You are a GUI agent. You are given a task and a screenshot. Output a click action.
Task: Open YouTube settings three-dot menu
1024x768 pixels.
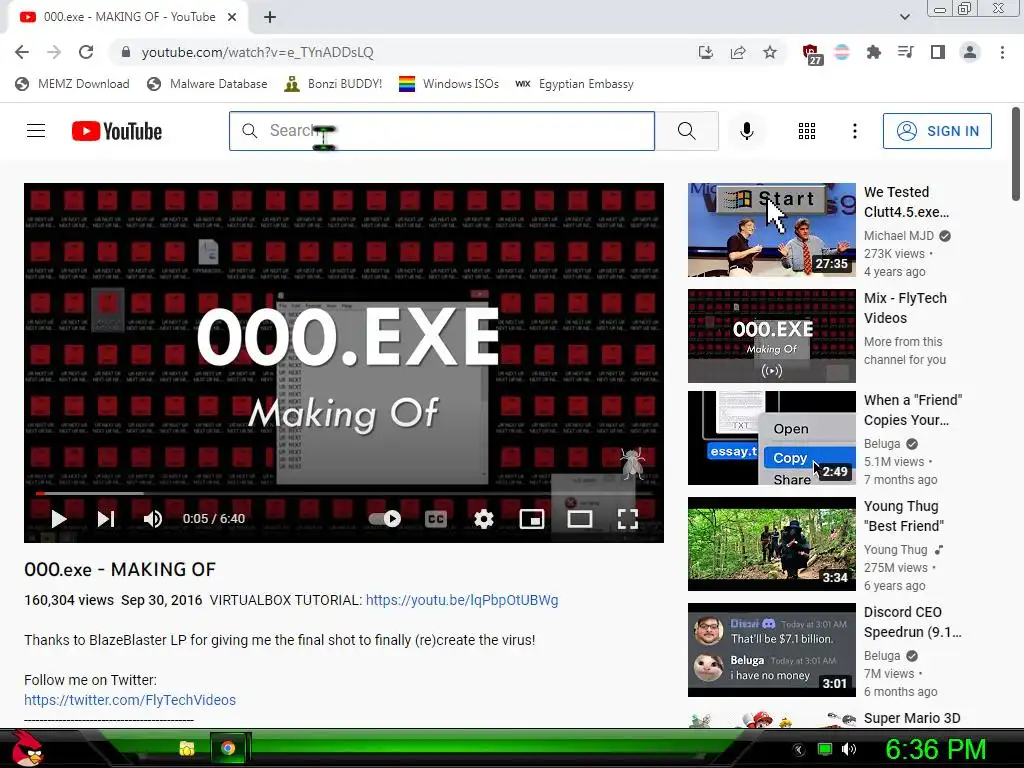click(854, 131)
